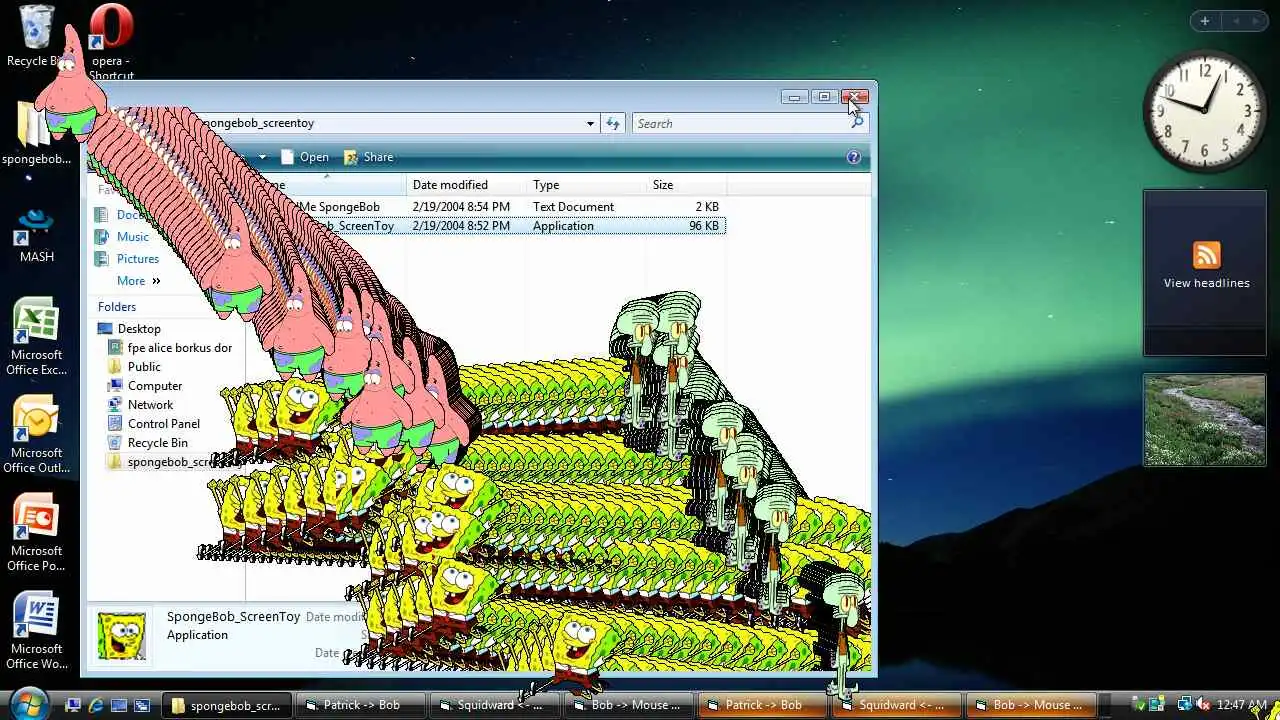The height and width of the screenshot is (720, 1280).
Task: Maximize the spongebob_screentoy Explorer window
Action: pyautogui.click(x=824, y=97)
